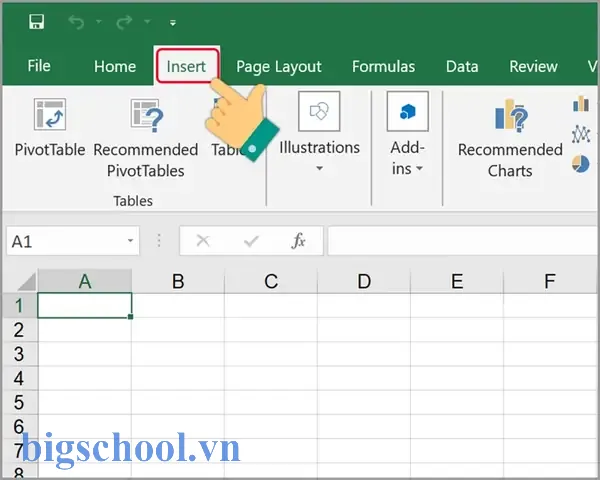Open the Redo history dropdown arrow
The image size is (600, 480).
(147, 22)
